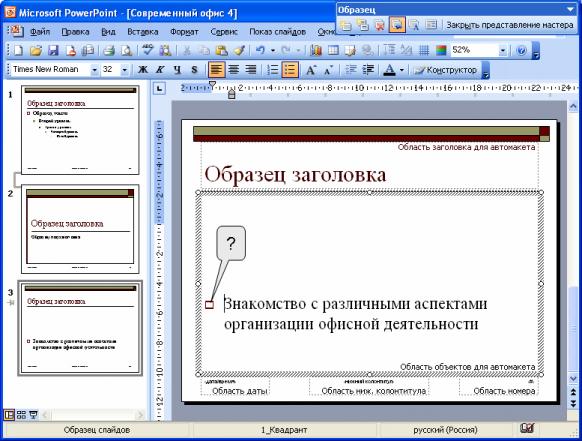Insert a chart with the chart icon
582x441 pixels.
(x=315, y=50)
